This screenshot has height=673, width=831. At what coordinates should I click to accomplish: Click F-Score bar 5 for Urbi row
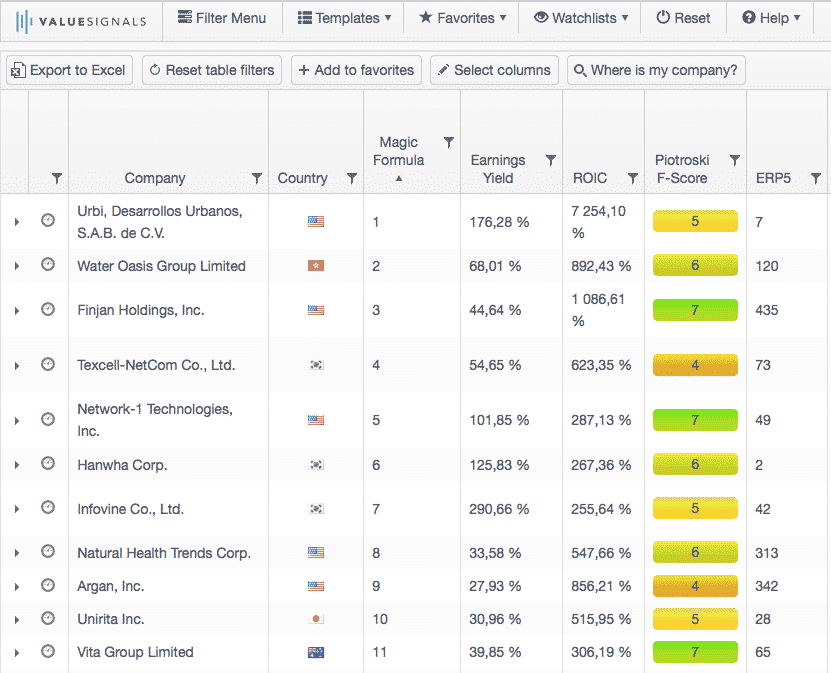coord(695,221)
